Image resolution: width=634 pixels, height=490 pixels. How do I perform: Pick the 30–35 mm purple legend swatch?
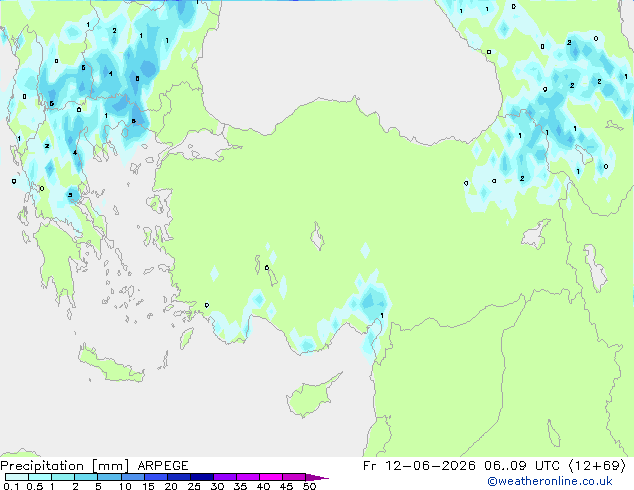225,477
